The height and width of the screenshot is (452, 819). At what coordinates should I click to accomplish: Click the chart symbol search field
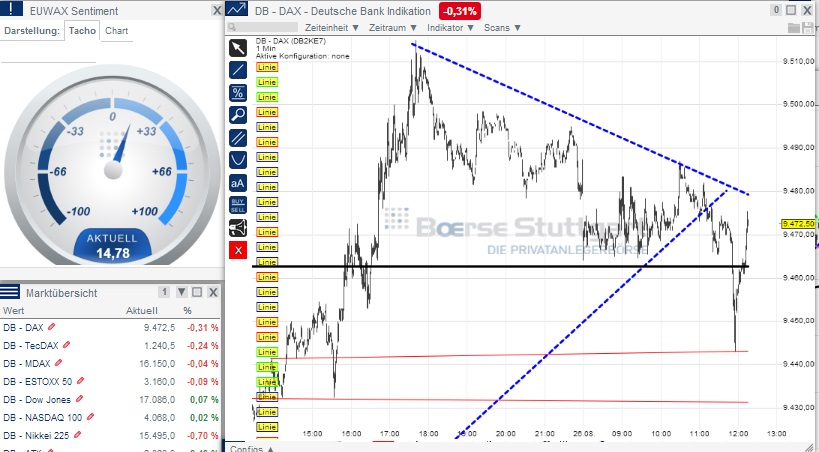[x=263, y=27]
